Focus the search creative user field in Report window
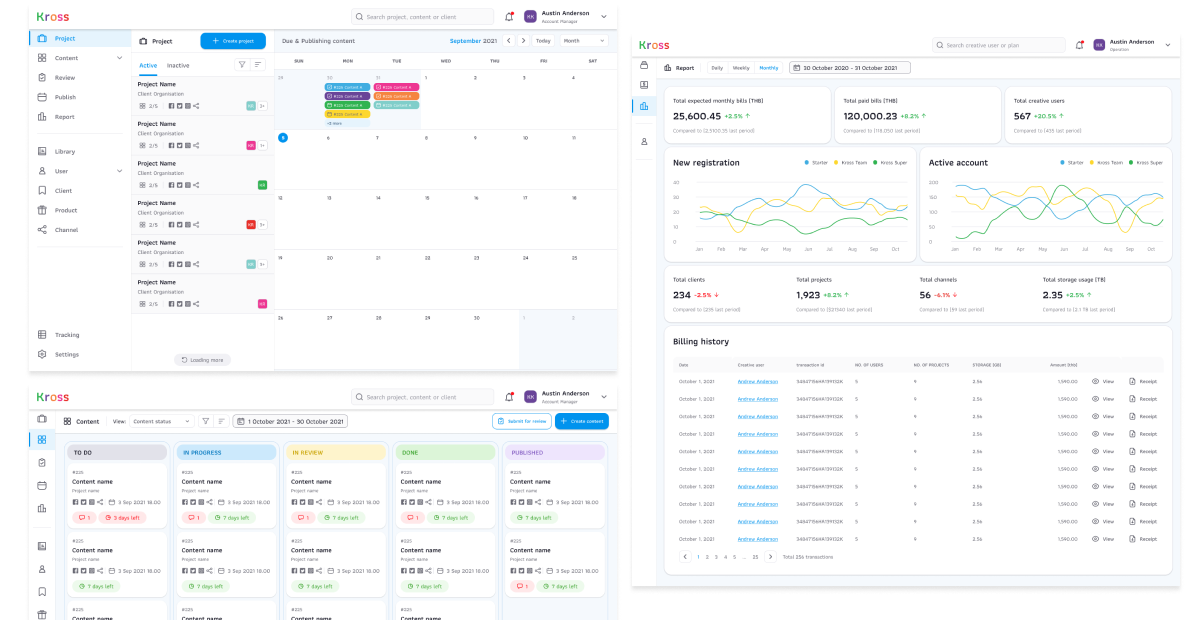 pos(999,45)
